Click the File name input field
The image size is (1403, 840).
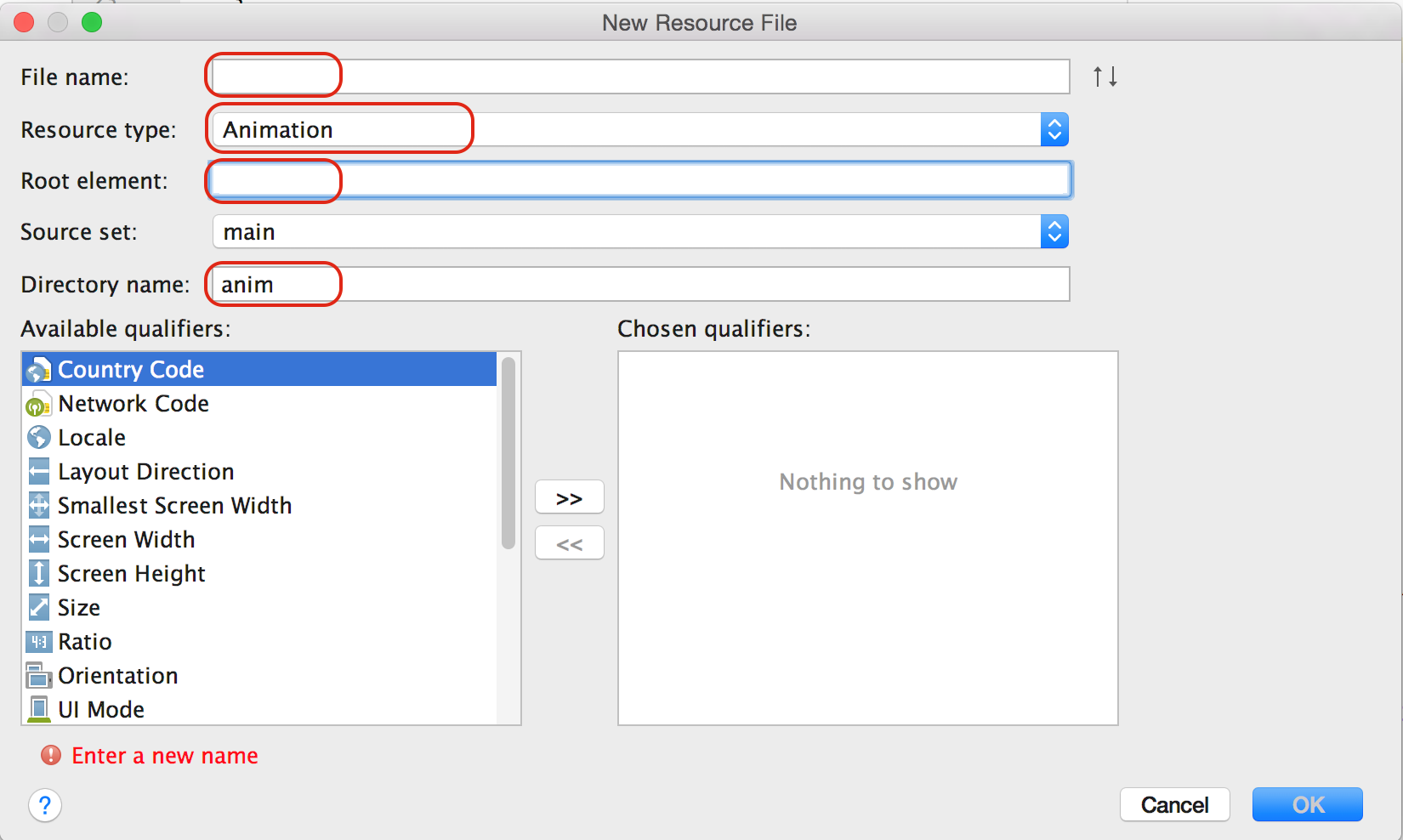(640, 77)
